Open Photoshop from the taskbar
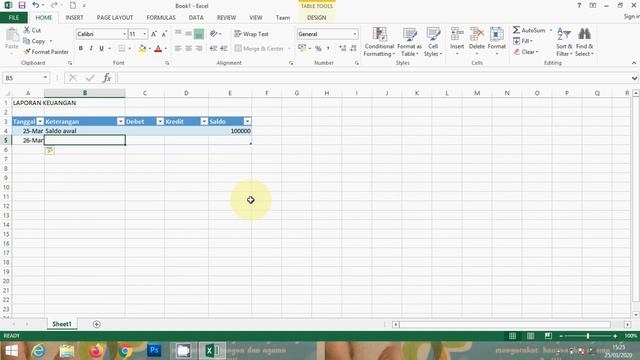 pos(154,350)
